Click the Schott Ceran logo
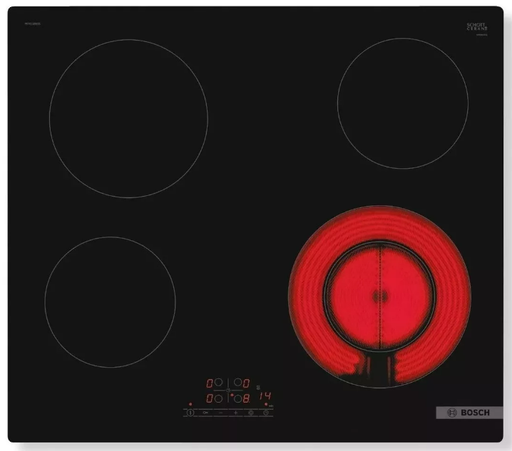This screenshot has height=451, width=512. [477, 27]
